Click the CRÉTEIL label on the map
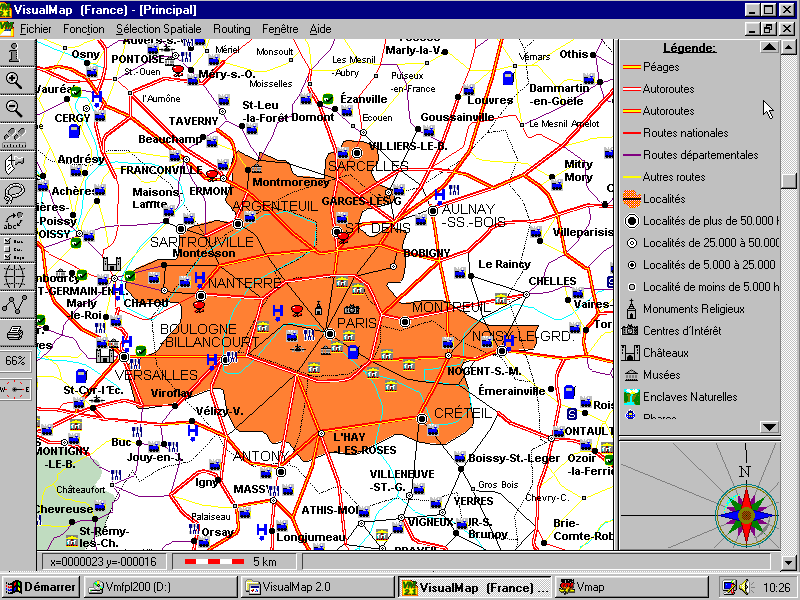 pyautogui.click(x=463, y=413)
